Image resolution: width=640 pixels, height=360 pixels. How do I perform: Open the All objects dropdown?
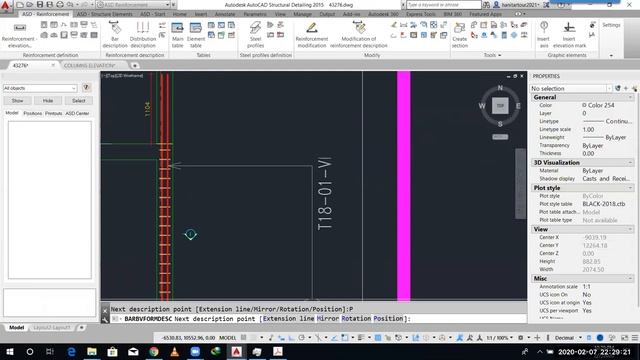coord(40,88)
